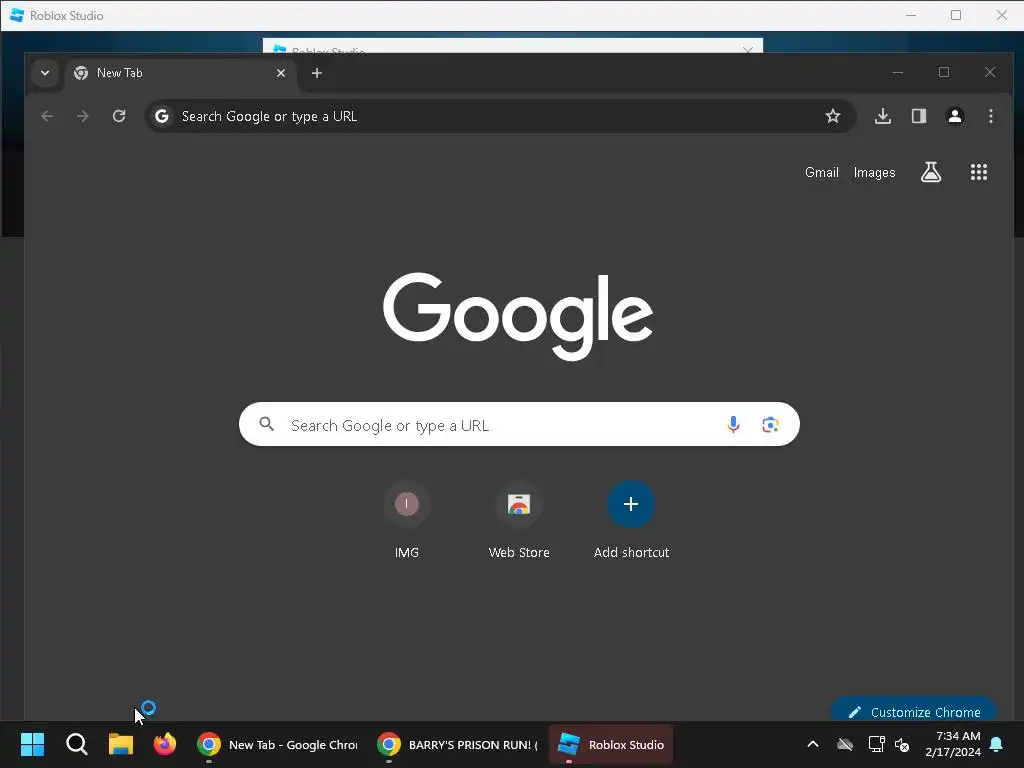This screenshot has height=768, width=1024.
Task: Open File Explorer from taskbar
Action: click(x=121, y=744)
